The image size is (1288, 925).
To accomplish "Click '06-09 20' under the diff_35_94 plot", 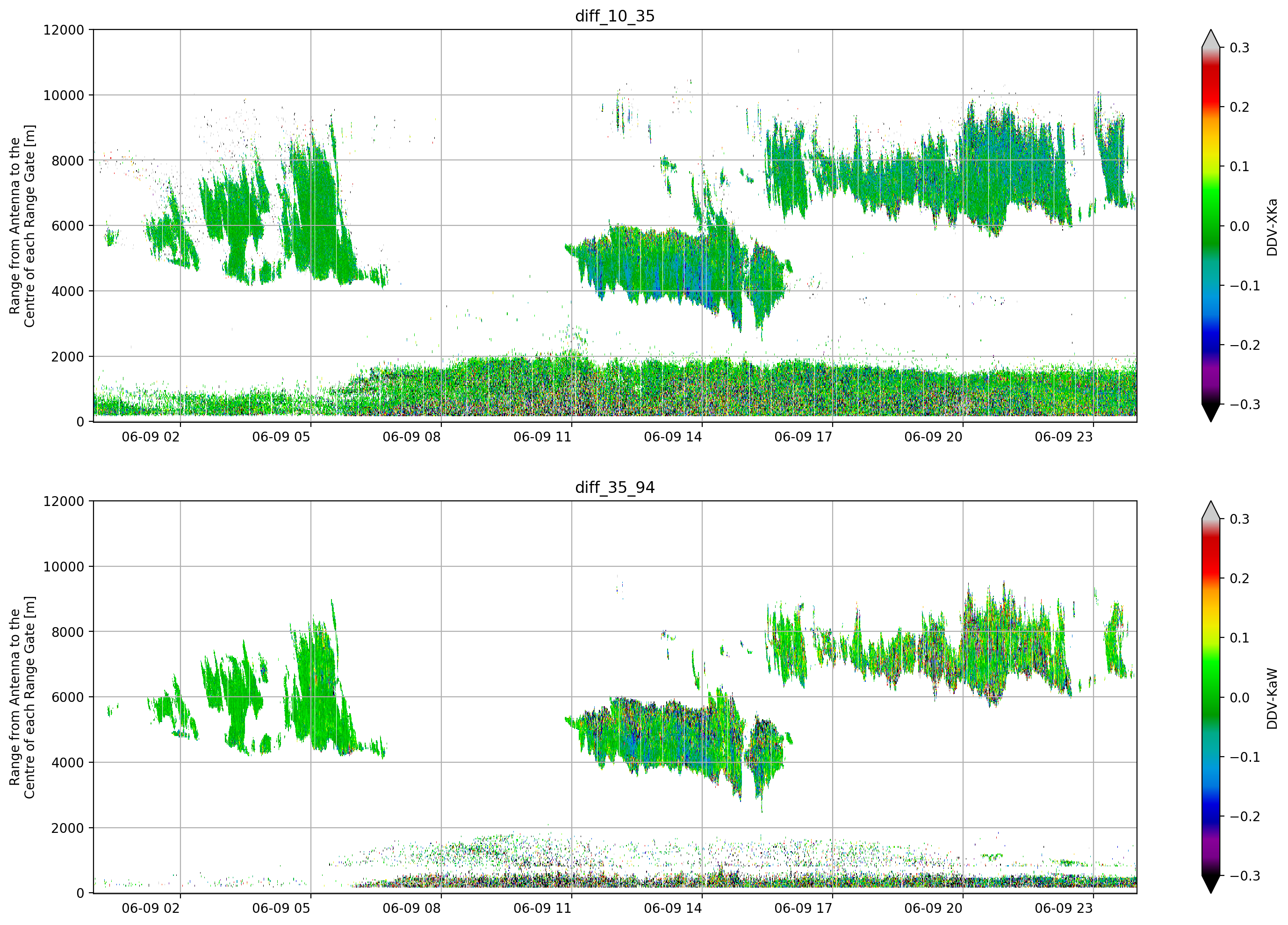I will click(x=934, y=909).
